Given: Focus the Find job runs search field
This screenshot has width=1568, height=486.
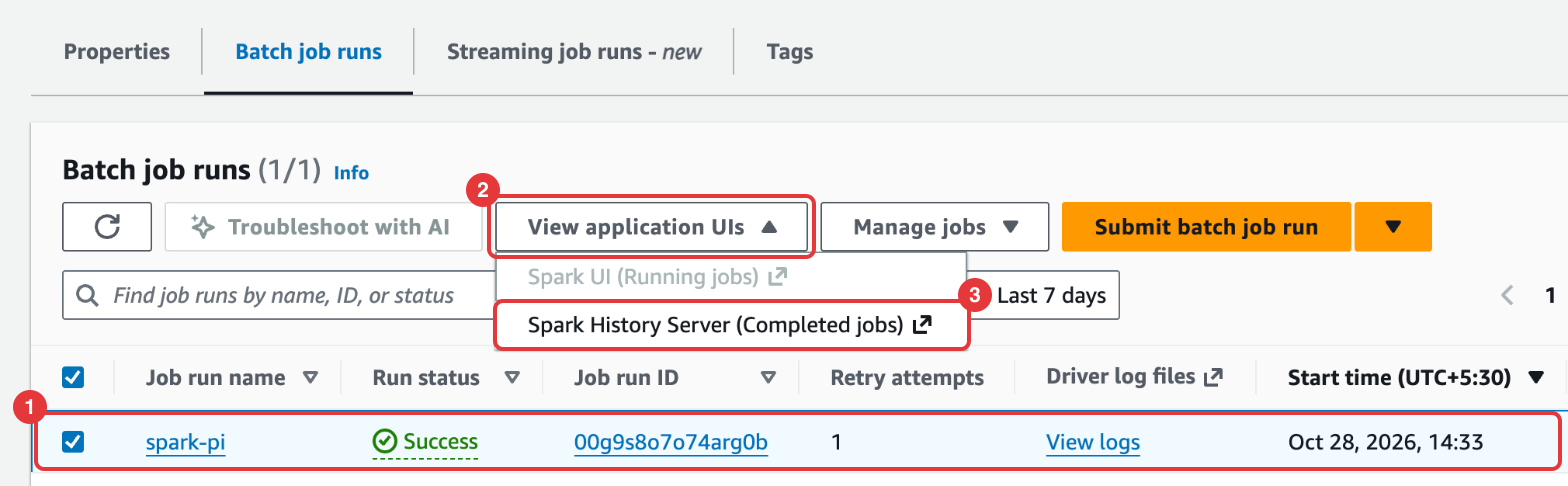Looking at the screenshot, I should click(x=280, y=295).
